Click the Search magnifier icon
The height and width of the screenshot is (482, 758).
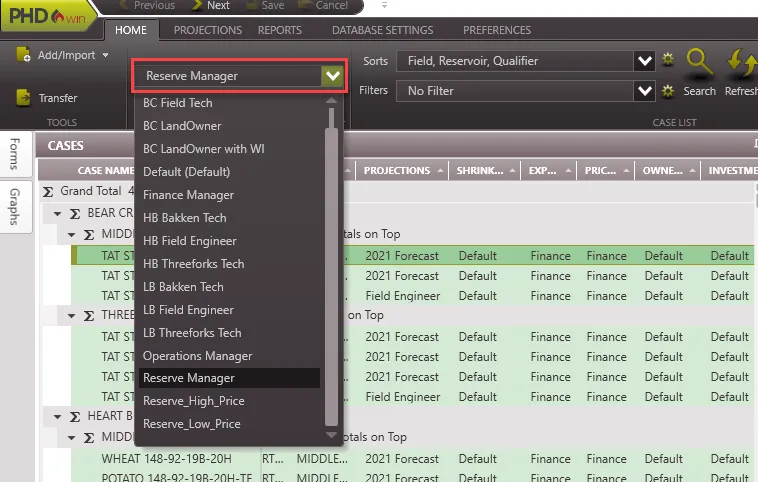(699, 64)
